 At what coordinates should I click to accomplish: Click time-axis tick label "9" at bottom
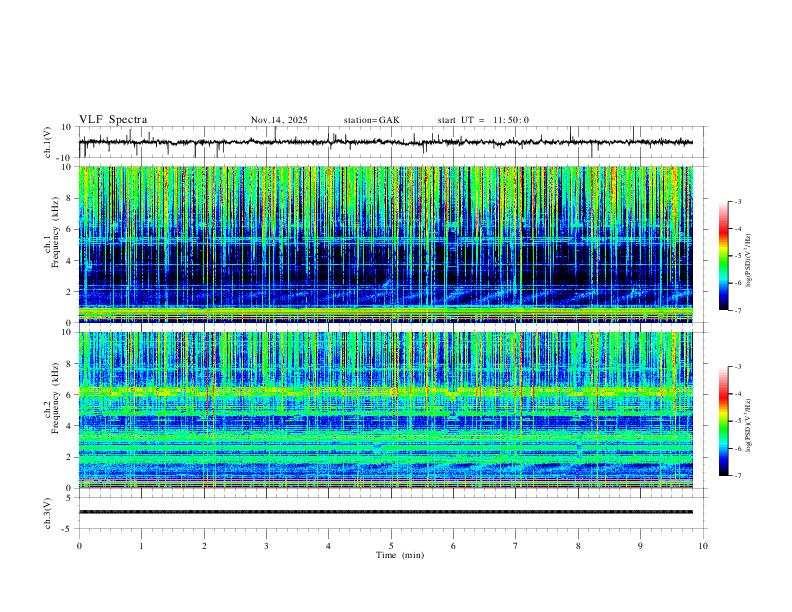640,546
